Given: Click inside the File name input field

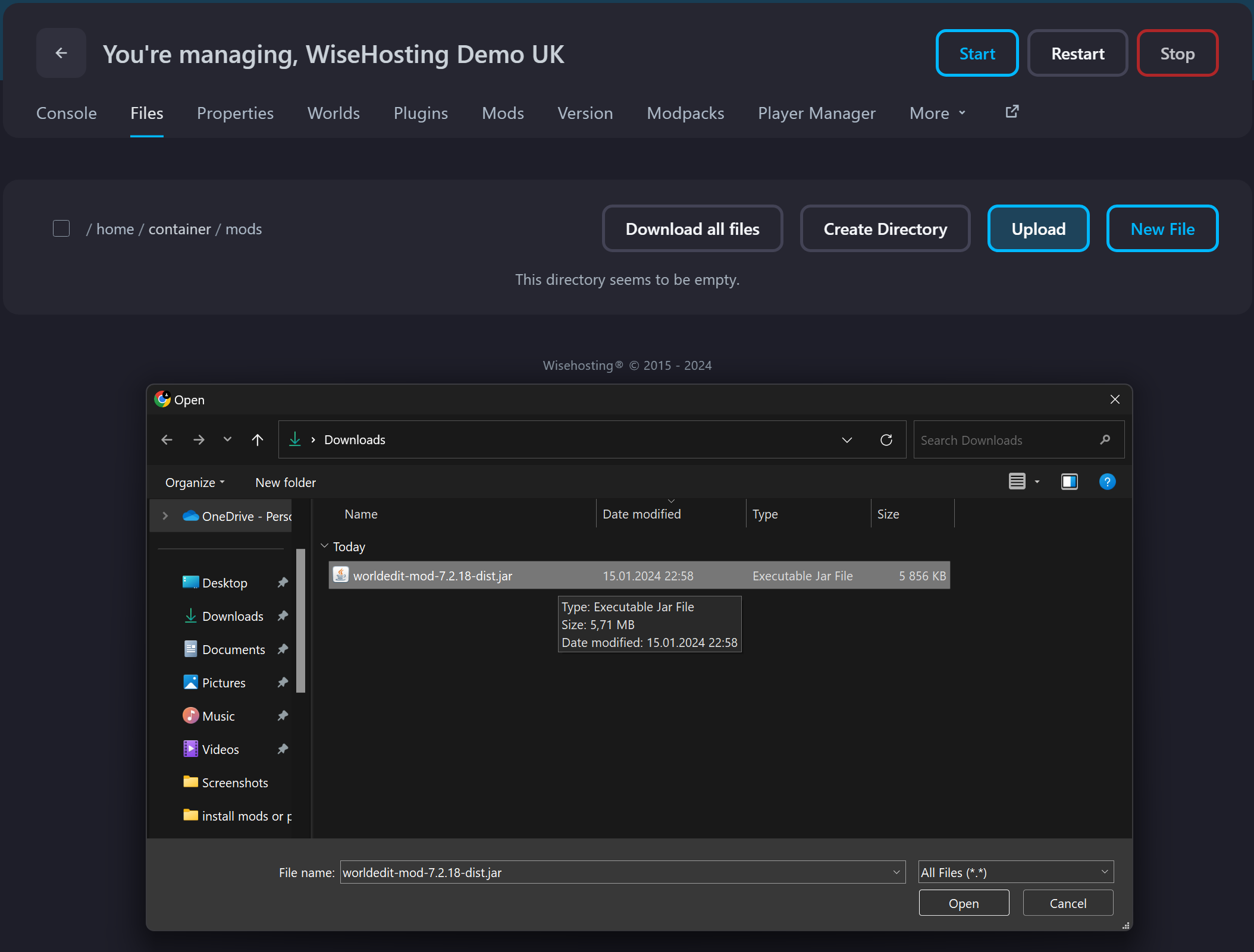Looking at the screenshot, I should [x=595, y=872].
